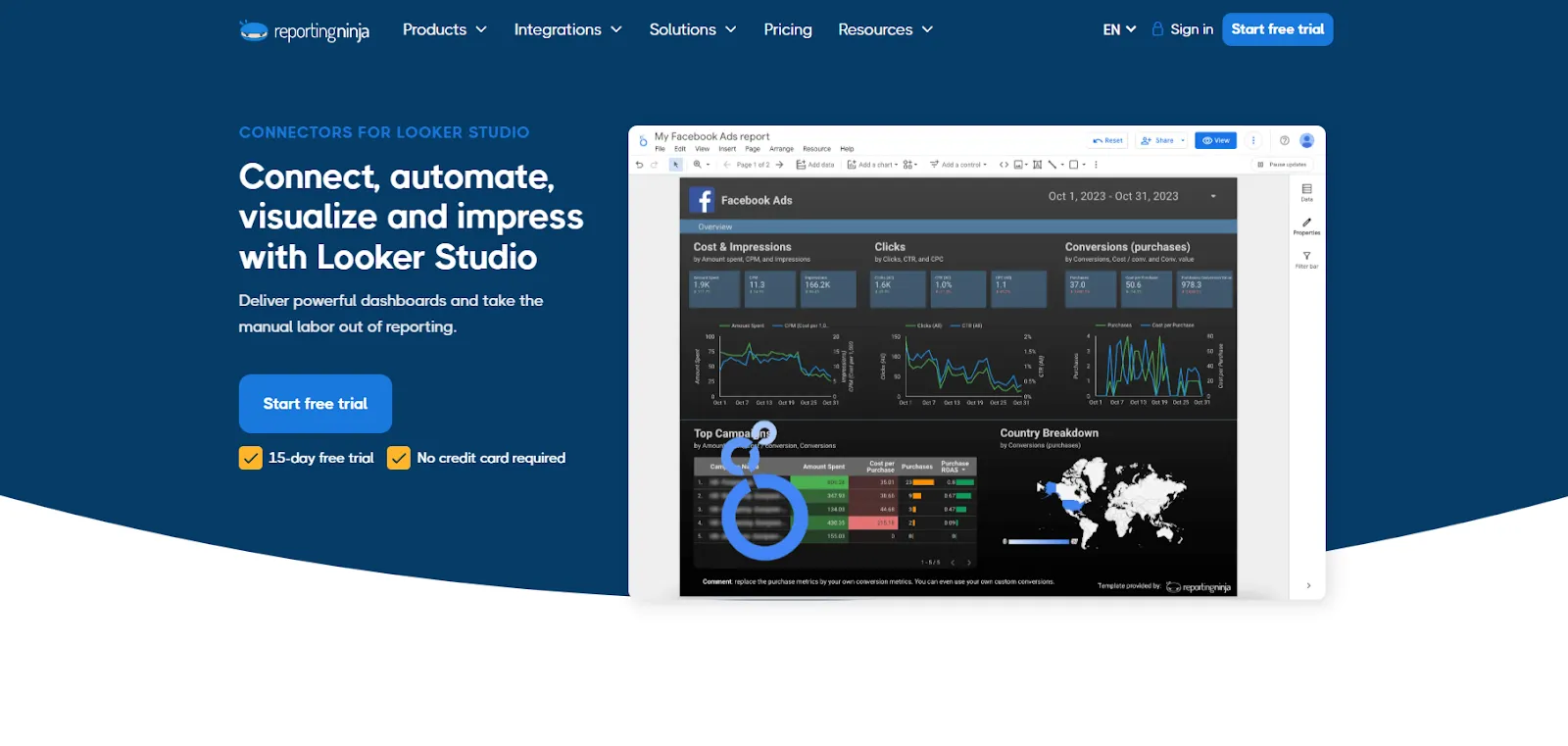Click Start free trial in the header
This screenshot has height=746, width=1568.
(x=1278, y=29)
